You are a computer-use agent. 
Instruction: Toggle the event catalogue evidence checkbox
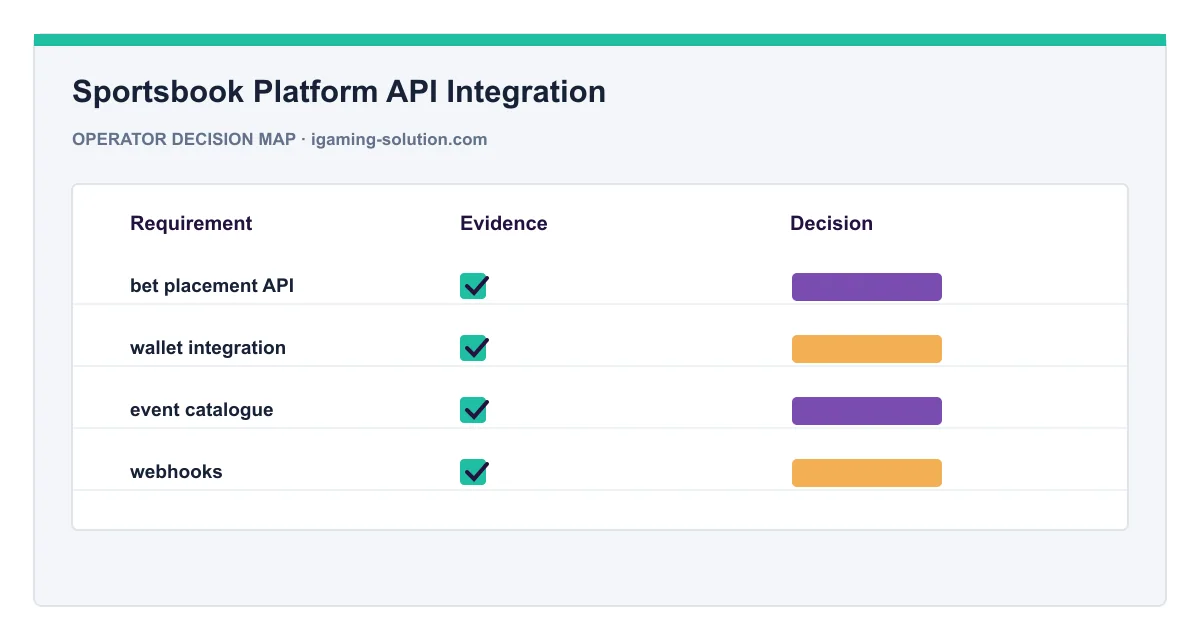pyautogui.click(x=474, y=410)
